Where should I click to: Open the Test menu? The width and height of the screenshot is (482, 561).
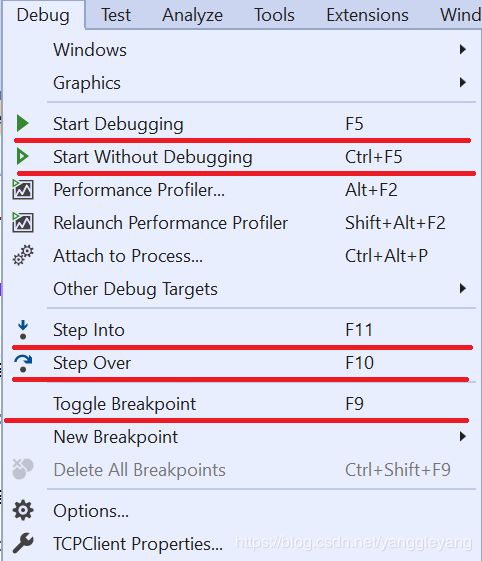pyautogui.click(x=116, y=15)
